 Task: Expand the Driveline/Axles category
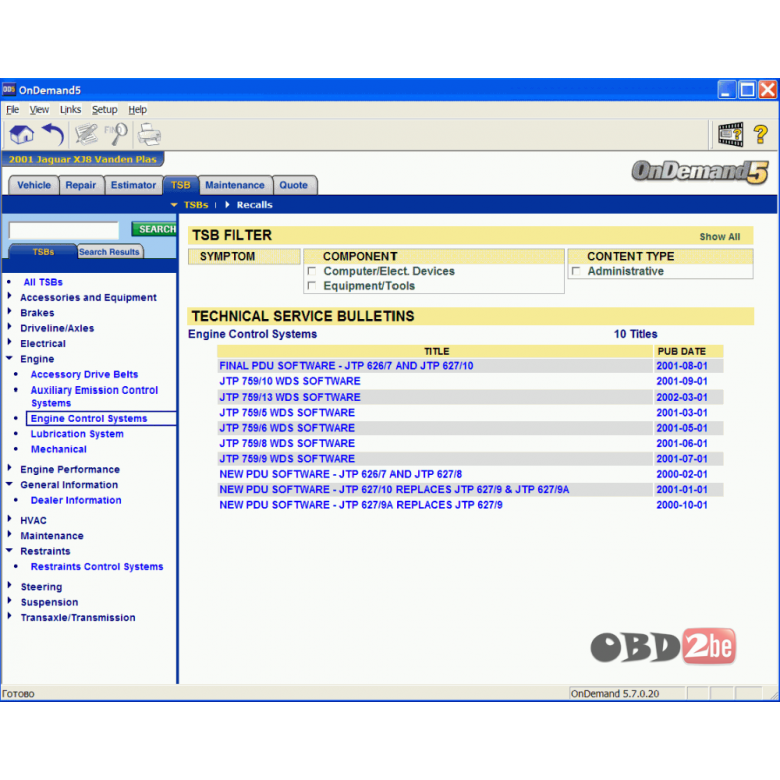pos(9,327)
